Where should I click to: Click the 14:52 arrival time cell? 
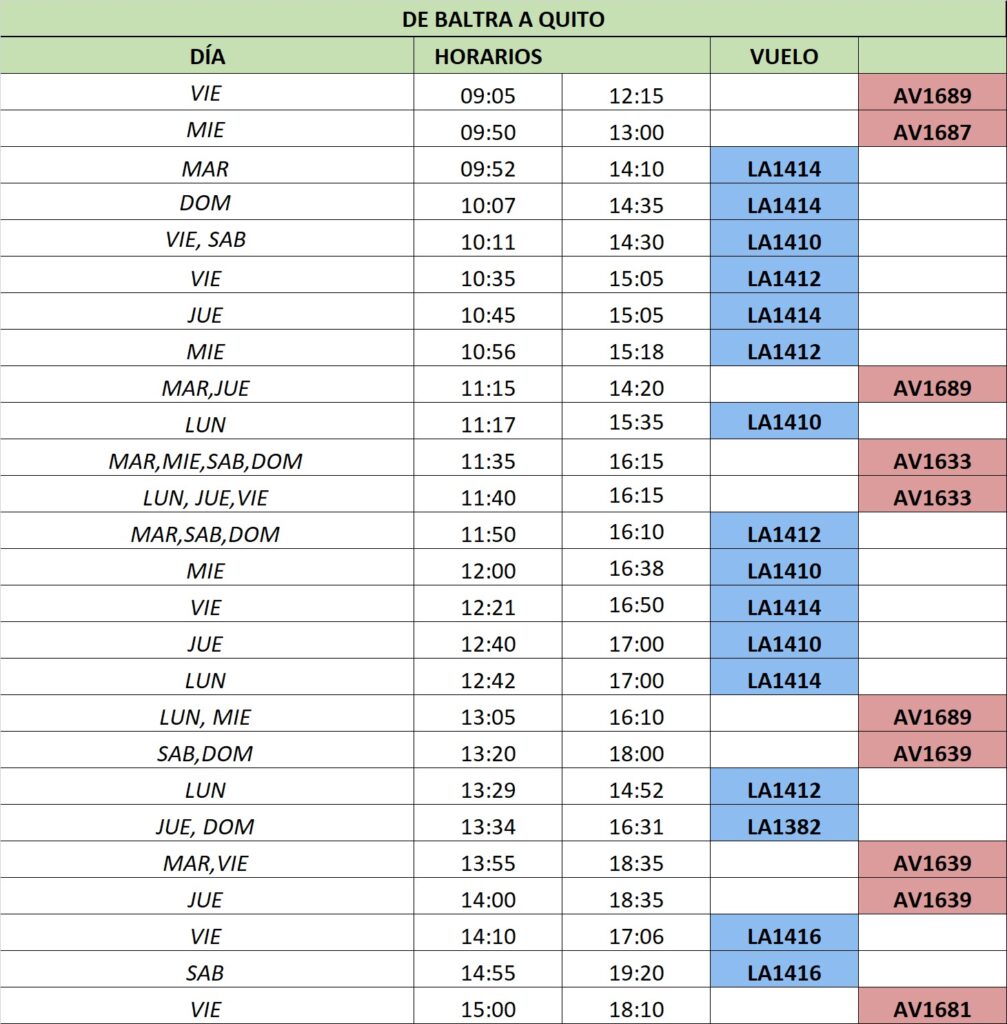pyautogui.click(x=636, y=790)
